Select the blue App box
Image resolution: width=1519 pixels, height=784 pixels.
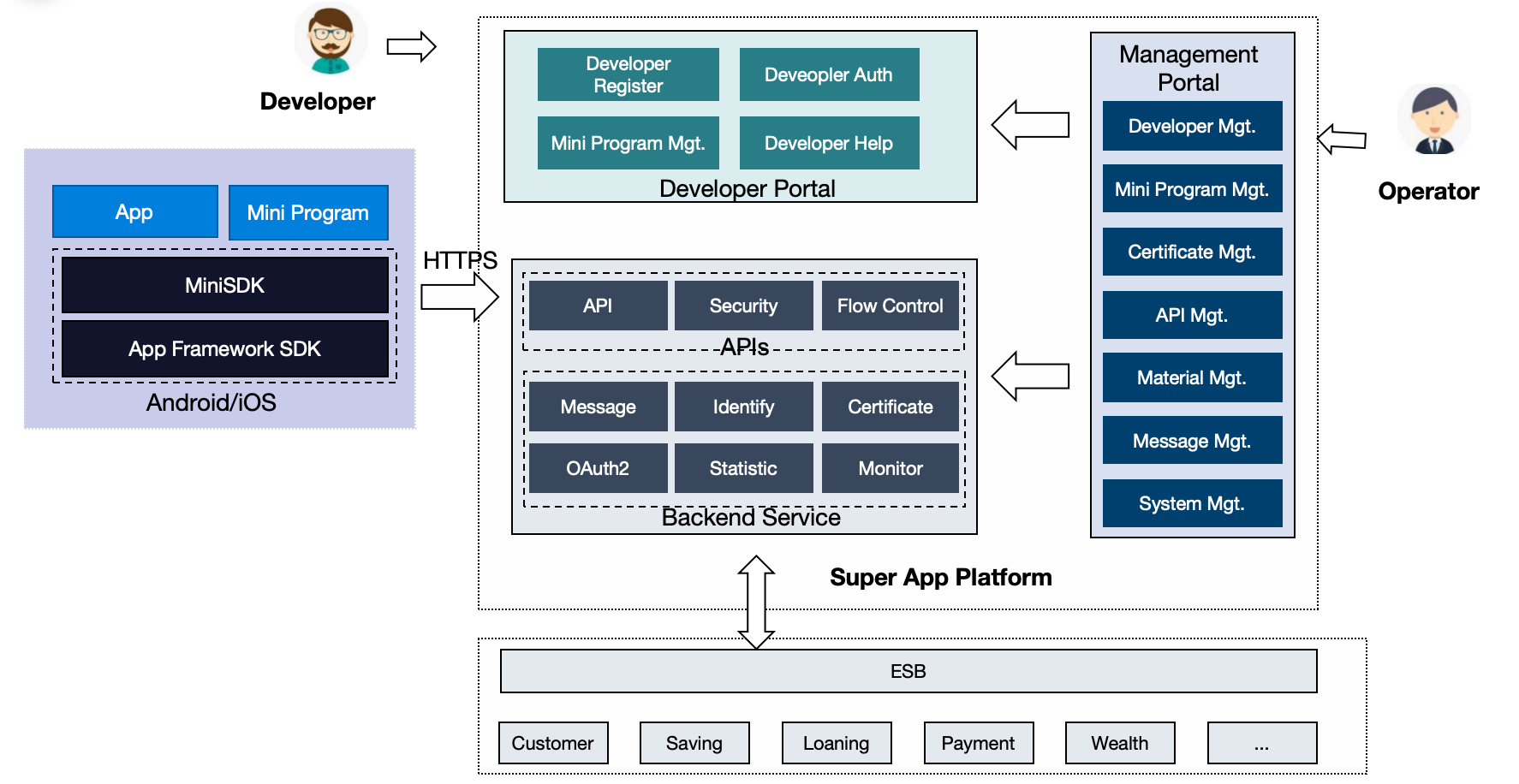[135, 211]
